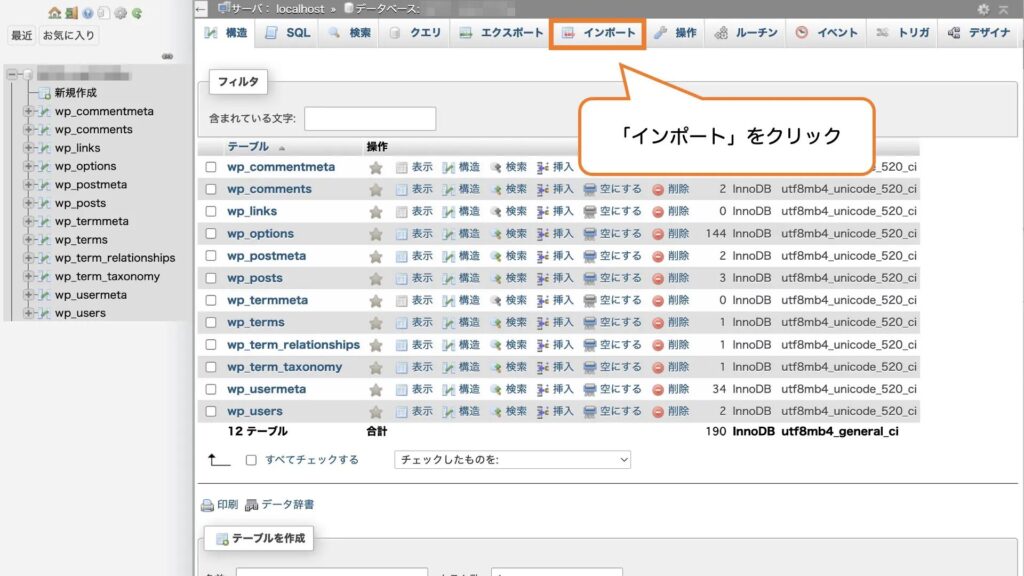This screenshot has height=576, width=1024.
Task: Check the wp_options row checkbox
Action: click(211, 234)
